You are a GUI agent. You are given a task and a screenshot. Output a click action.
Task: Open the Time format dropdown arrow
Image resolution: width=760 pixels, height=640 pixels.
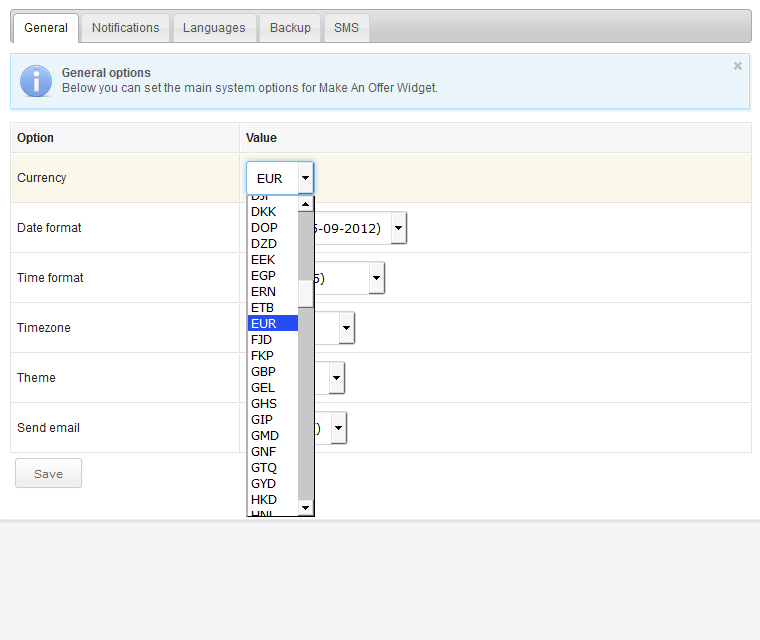[x=377, y=278]
